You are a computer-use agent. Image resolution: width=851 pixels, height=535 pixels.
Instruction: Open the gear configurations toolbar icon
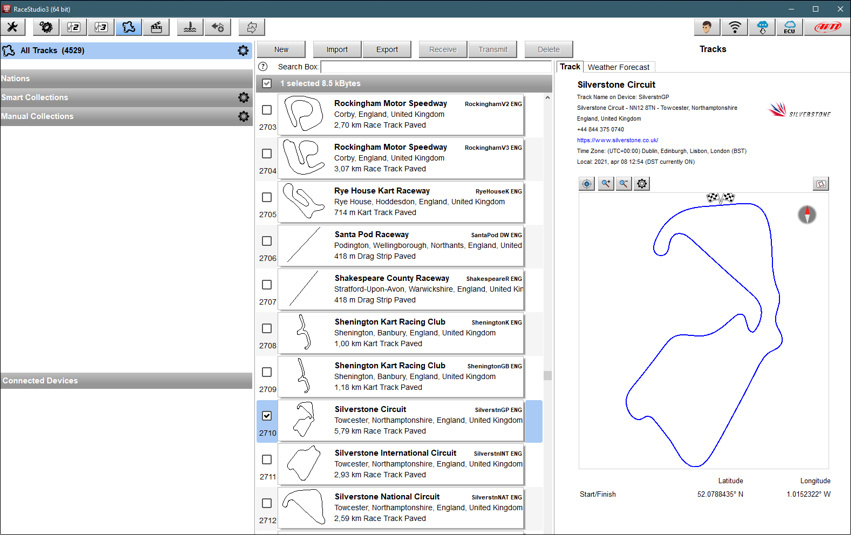[46, 27]
